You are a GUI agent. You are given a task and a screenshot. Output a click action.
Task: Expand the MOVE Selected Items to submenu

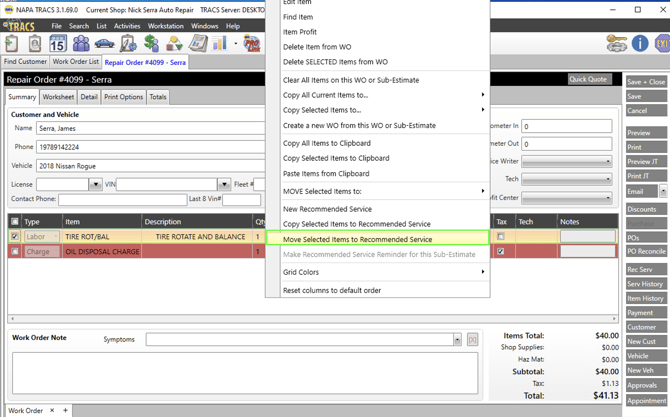pos(483,191)
